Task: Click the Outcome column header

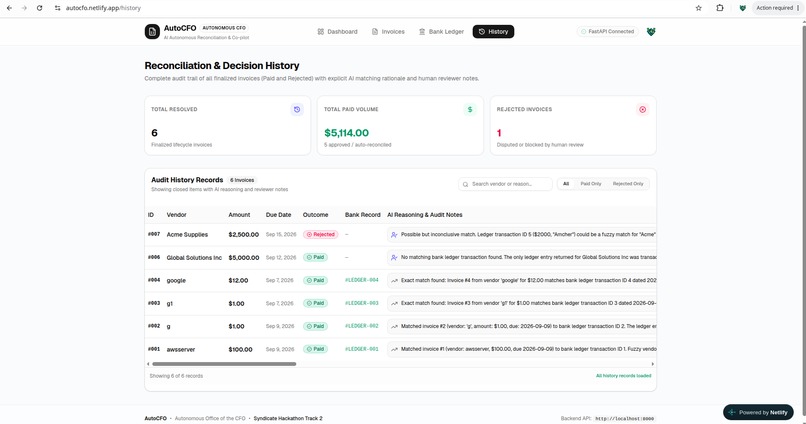Action: [315, 215]
